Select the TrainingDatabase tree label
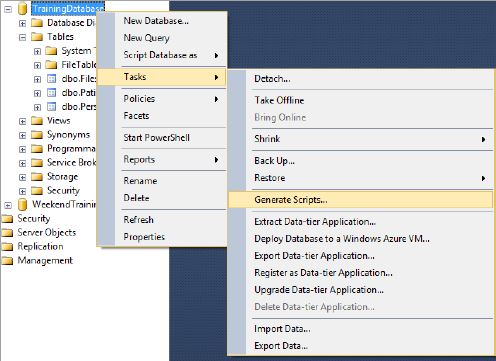Viewport: 496px width, 361px height. coord(68,9)
